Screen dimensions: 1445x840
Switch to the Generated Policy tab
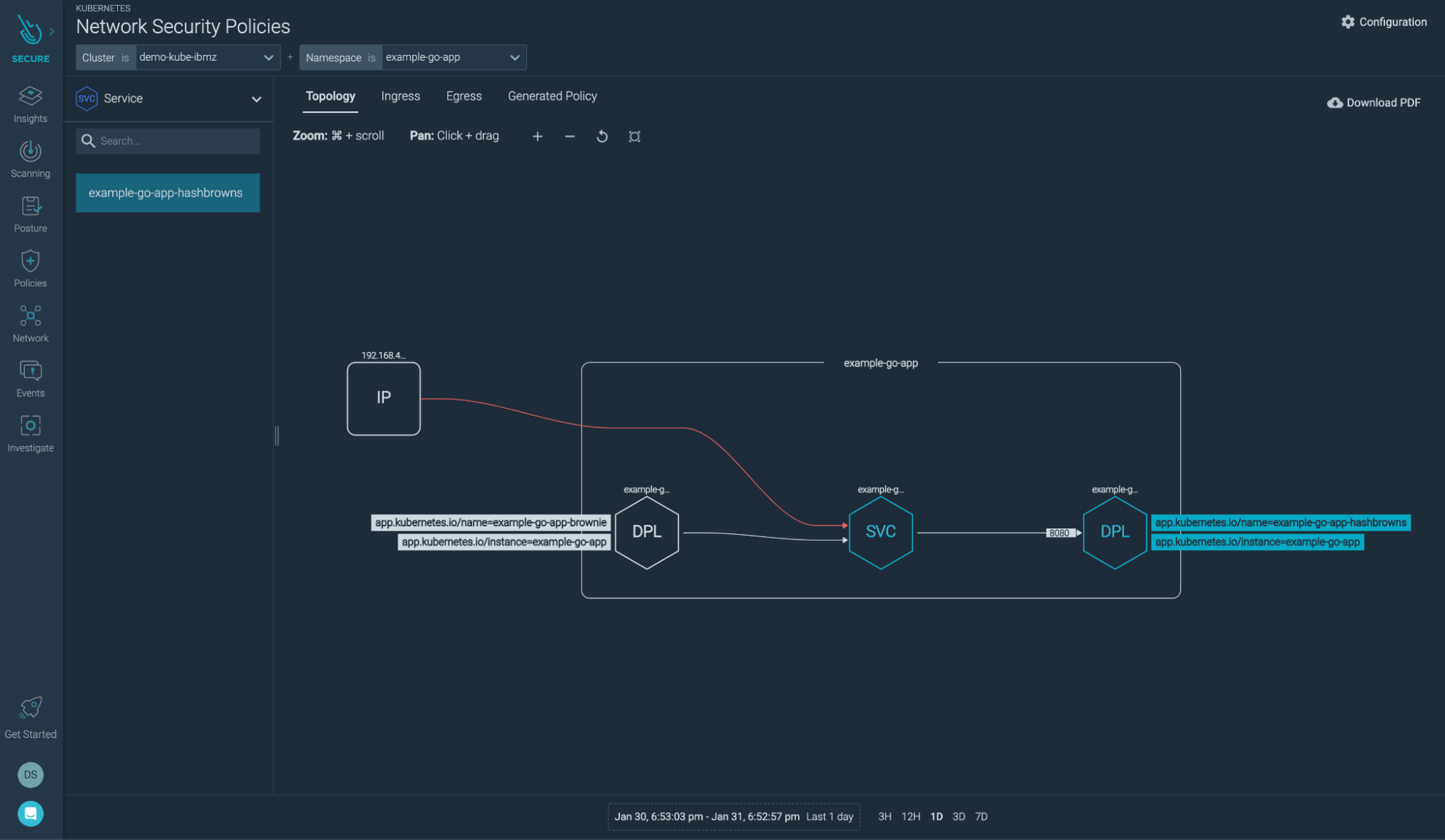tap(552, 96)
